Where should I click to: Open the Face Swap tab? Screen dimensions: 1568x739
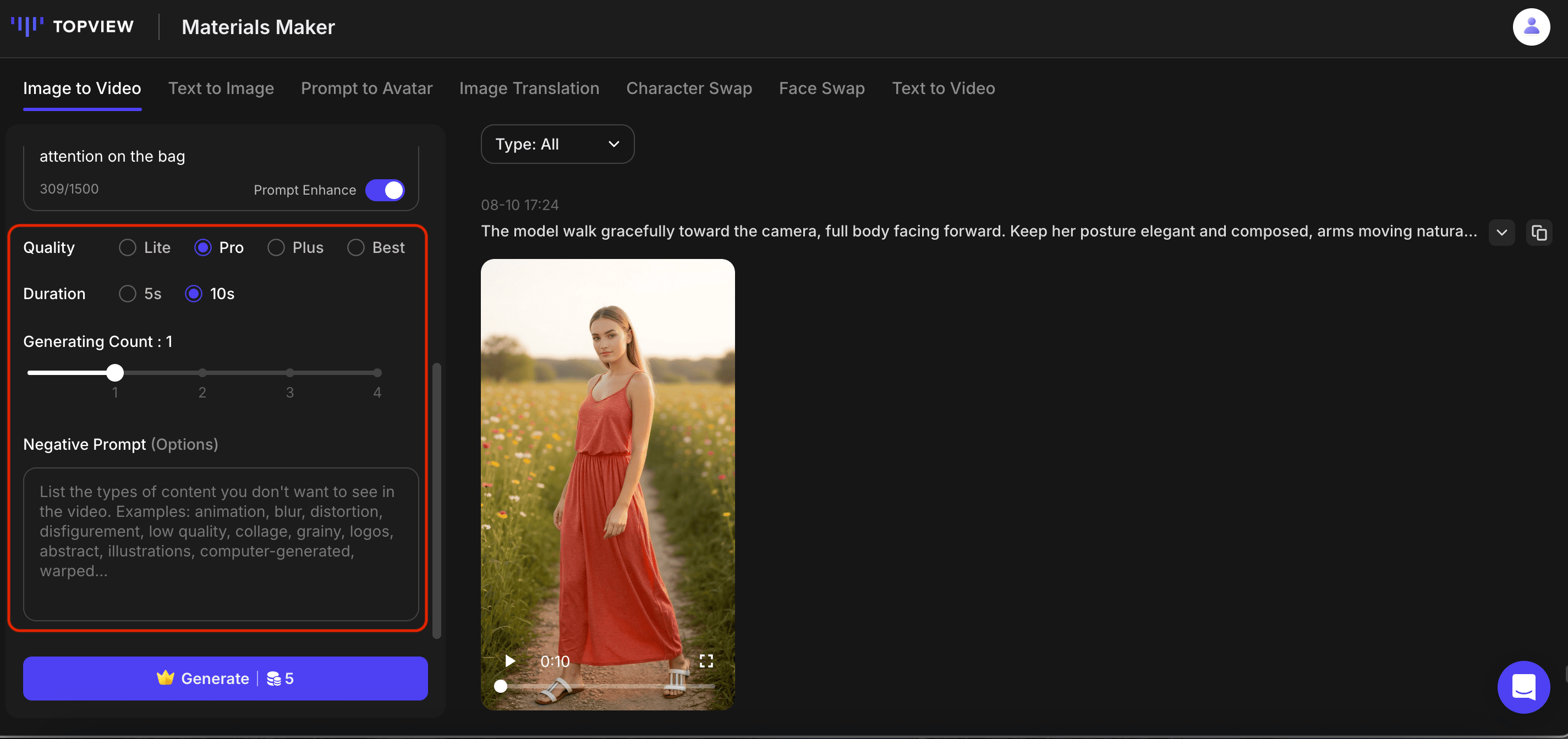[x=821, y=88]
